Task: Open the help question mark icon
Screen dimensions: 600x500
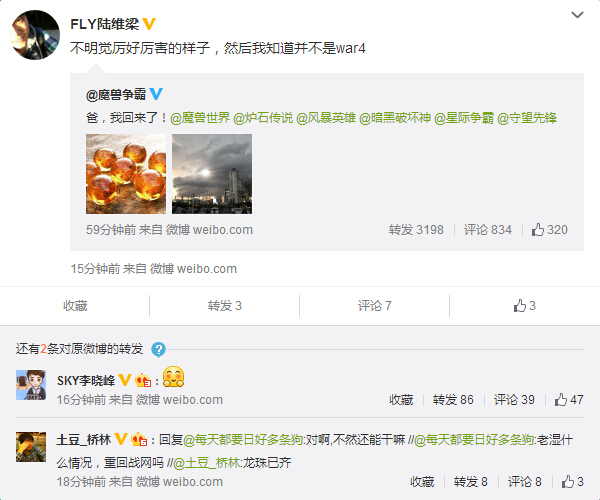Action: (x=158, y=349)
